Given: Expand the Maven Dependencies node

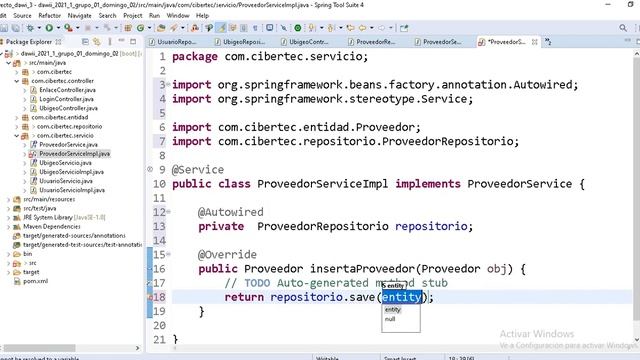Looking at the screenshot, I should click(x=9, y=227).
